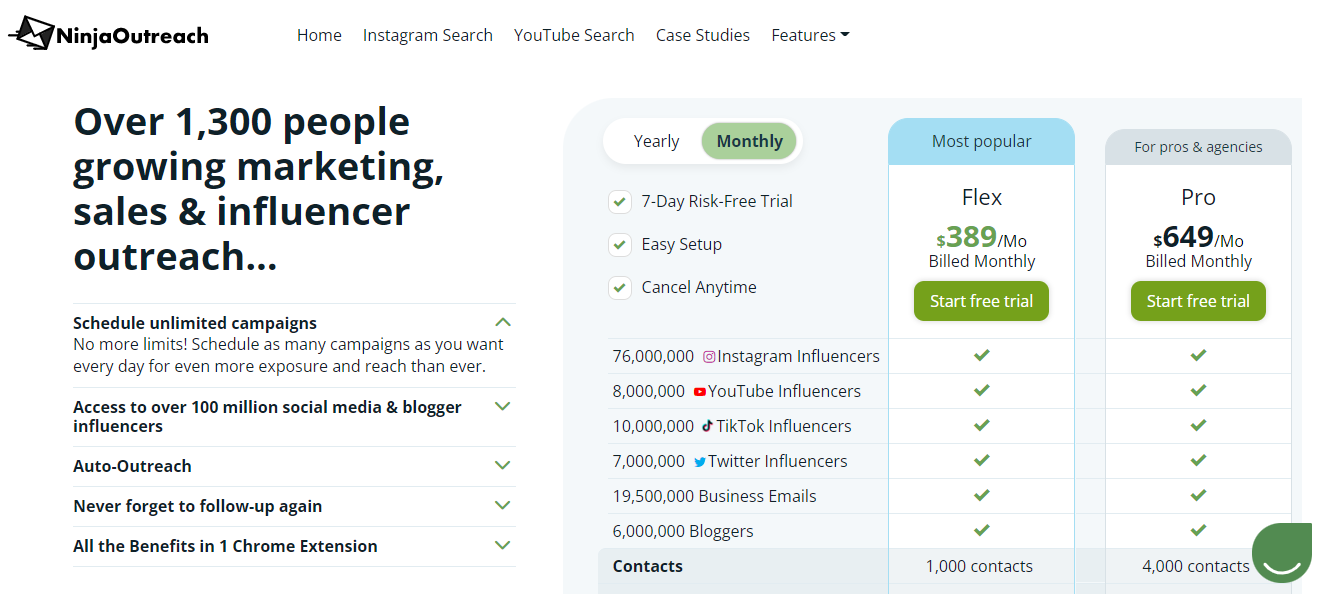Click the NinjaOutreach logo
Image resolution: width=1317 pixels, height=594 pixels.
click(x=109, y=35)
